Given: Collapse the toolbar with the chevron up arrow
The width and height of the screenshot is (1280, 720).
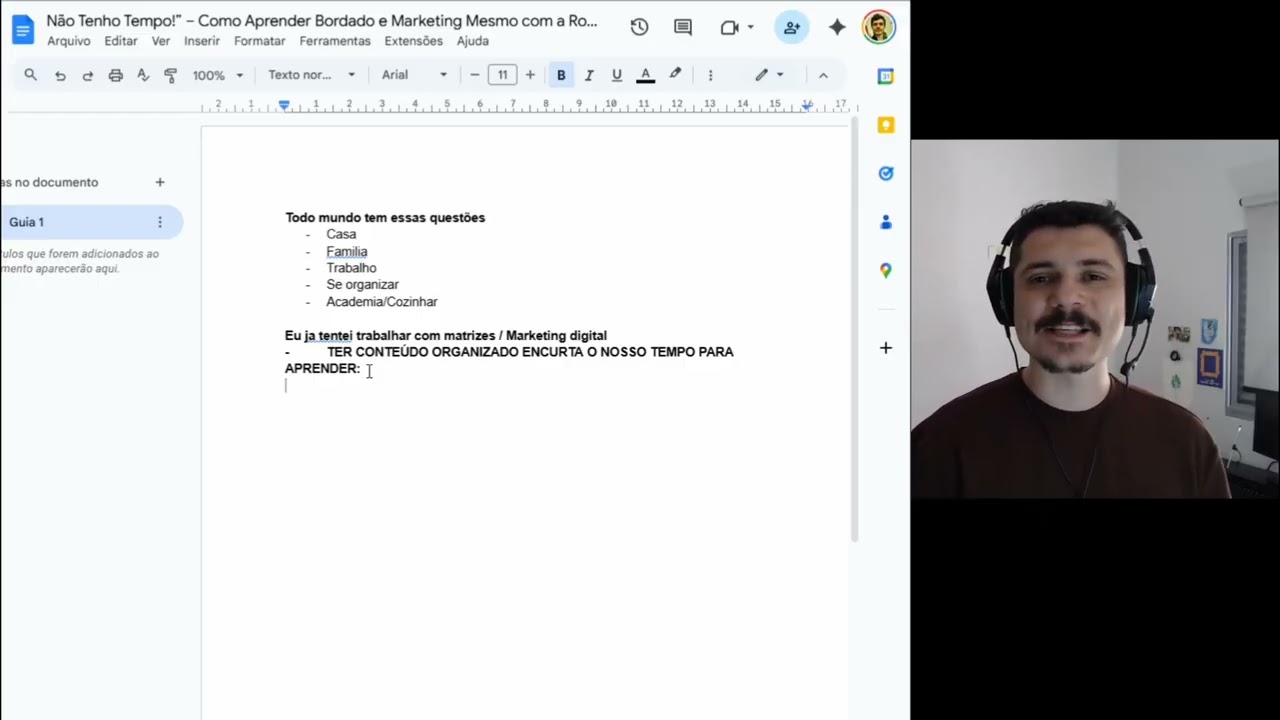Looking at the screenshot, I should click(823, 75).
